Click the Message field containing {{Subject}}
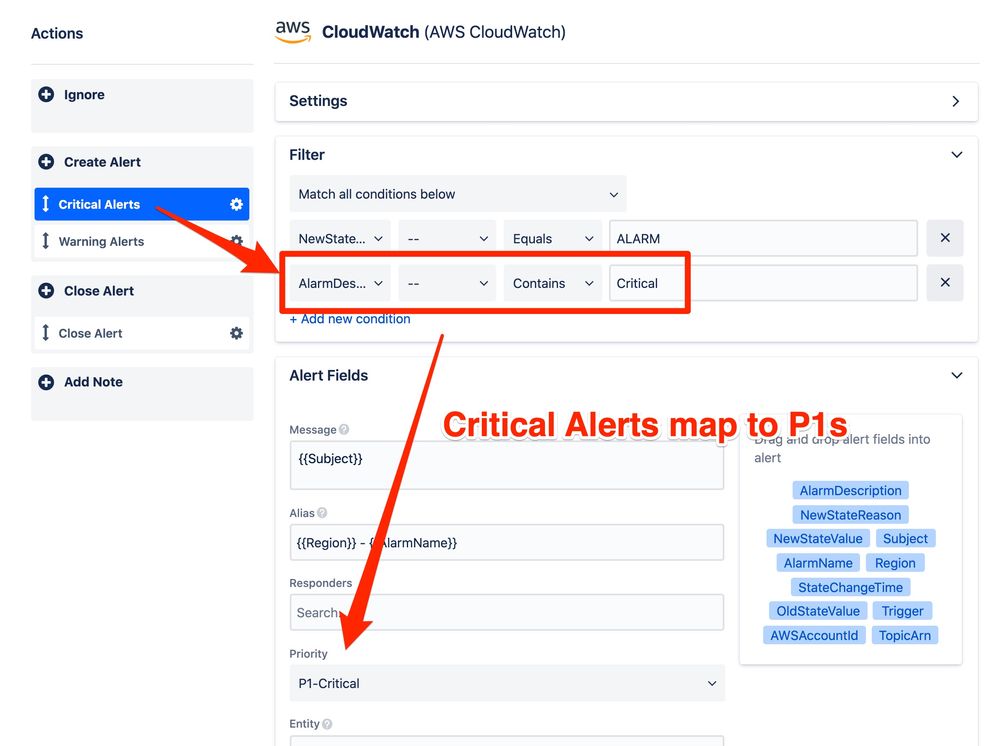 [x=507, y=466]
